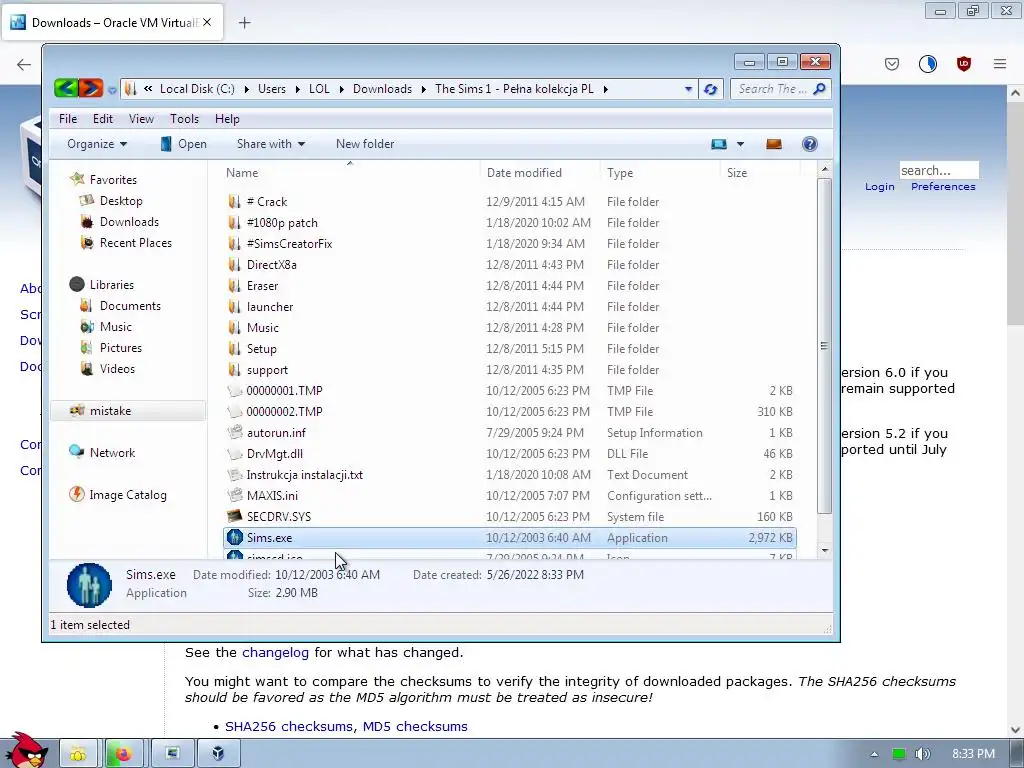The image size is (1024, 768).
Task: Select the SECDRV.SYS file icon
Action: point(234,517)
